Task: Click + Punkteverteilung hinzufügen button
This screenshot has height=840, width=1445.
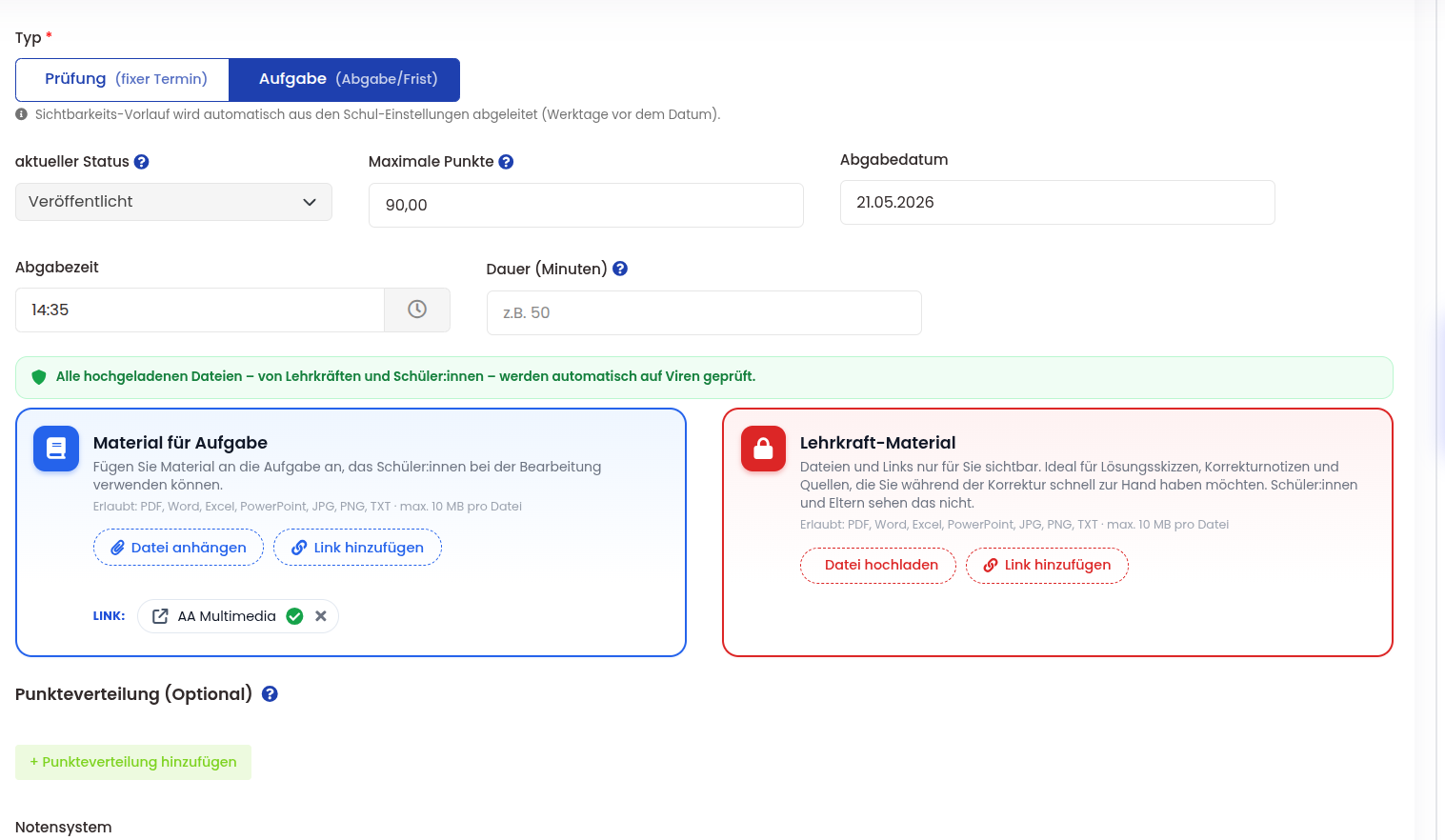Action: [x=133, y=763]
